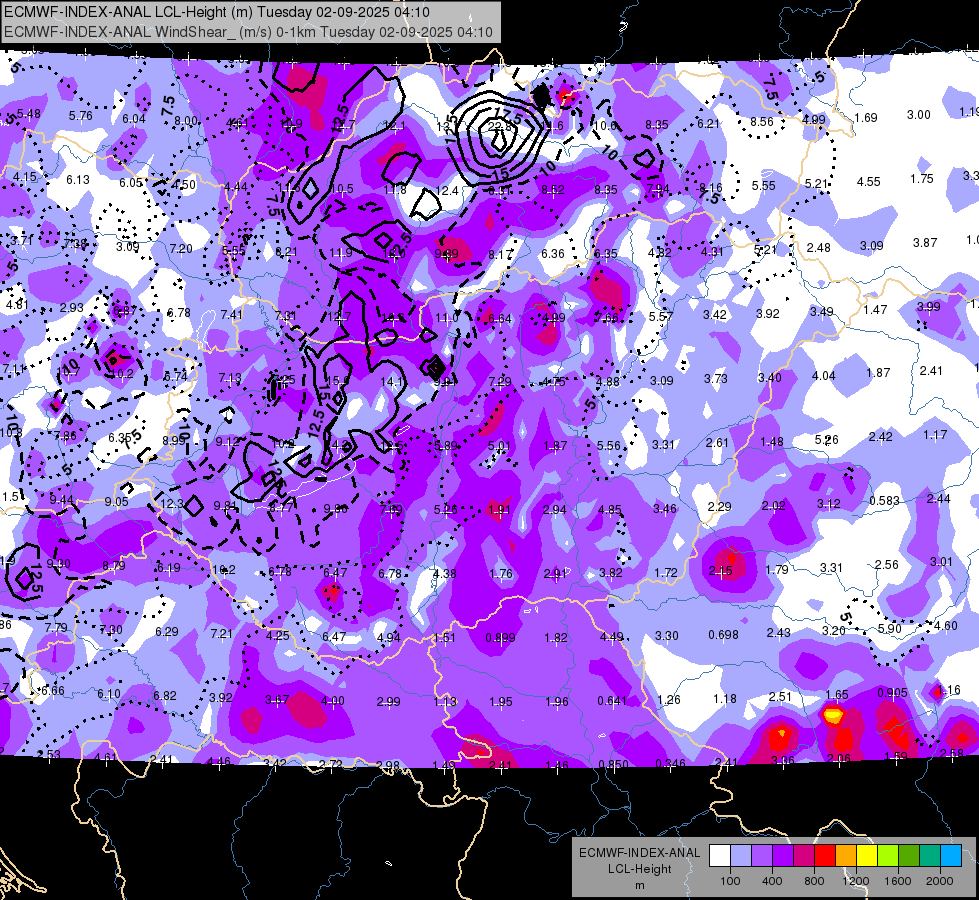This screenshot has width=979, height=900.
Task: Click the grid value 4.04
Action: coord(824,376)
